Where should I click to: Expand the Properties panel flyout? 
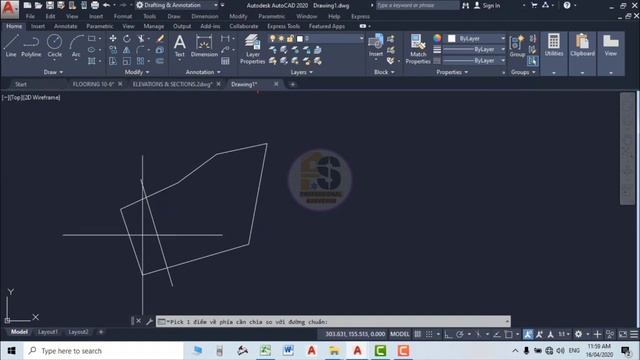(452, 72)
